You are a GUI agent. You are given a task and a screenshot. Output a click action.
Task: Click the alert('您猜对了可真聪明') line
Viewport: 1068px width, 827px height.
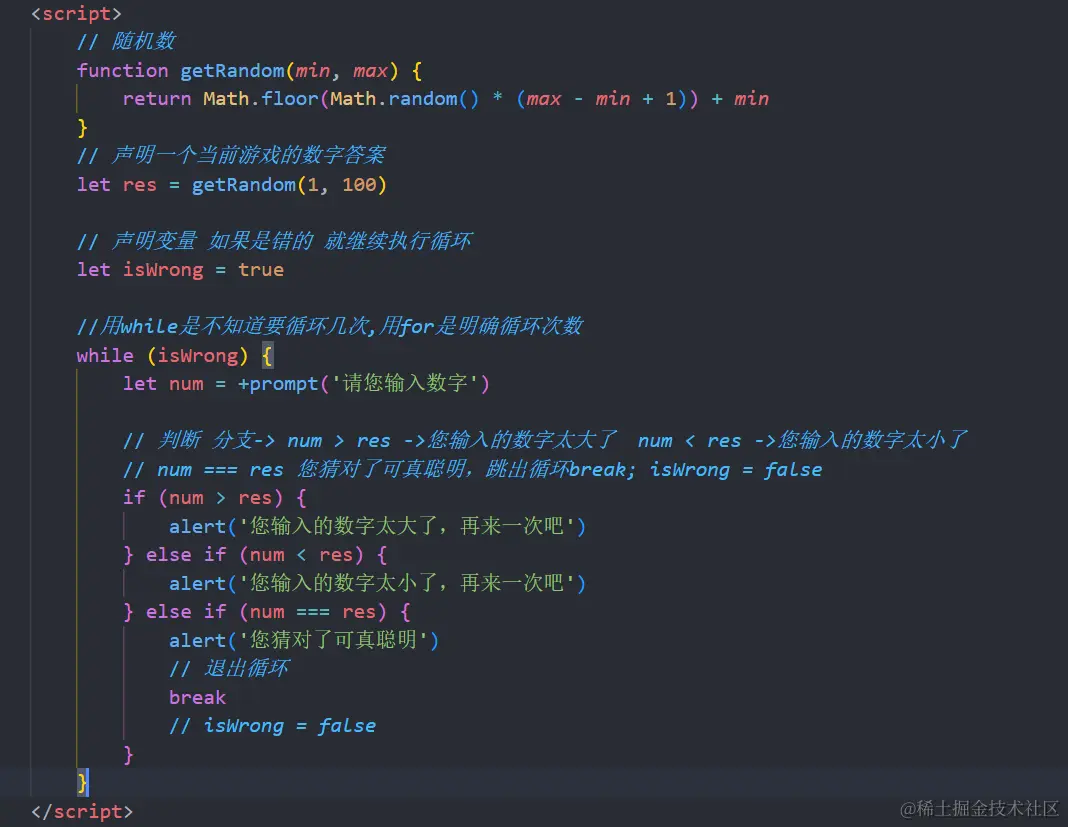point(304,640)
